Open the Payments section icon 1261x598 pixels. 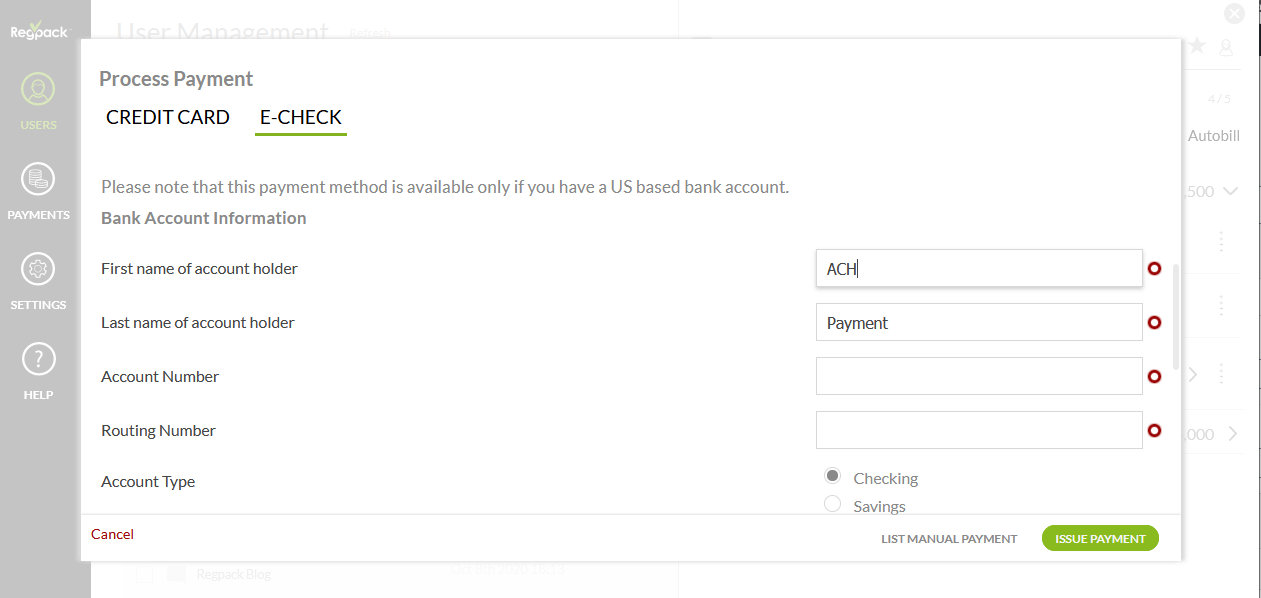click(38, 180)
